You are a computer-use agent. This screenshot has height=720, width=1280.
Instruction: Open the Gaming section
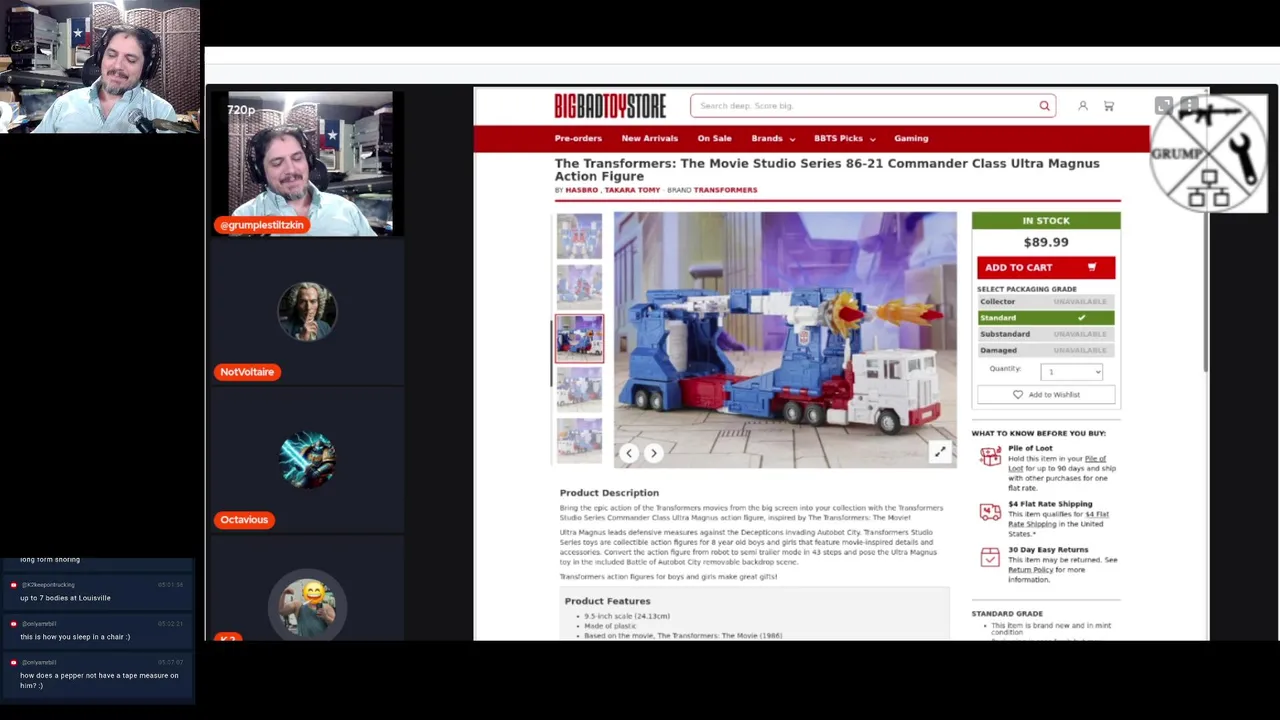(911, 139)
